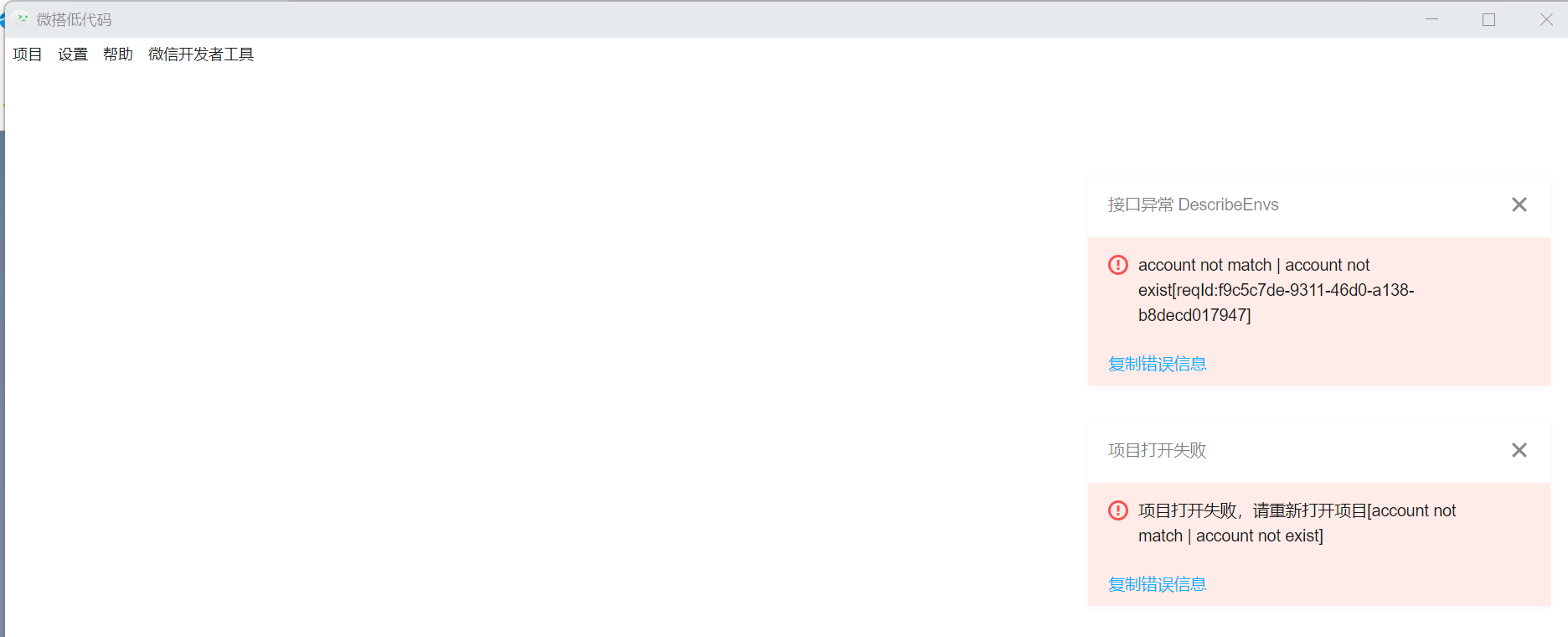Select the 接口异常 DescribeEnvs notification title
Viewport: 1568px width, 637px height.
point(1194,205)
